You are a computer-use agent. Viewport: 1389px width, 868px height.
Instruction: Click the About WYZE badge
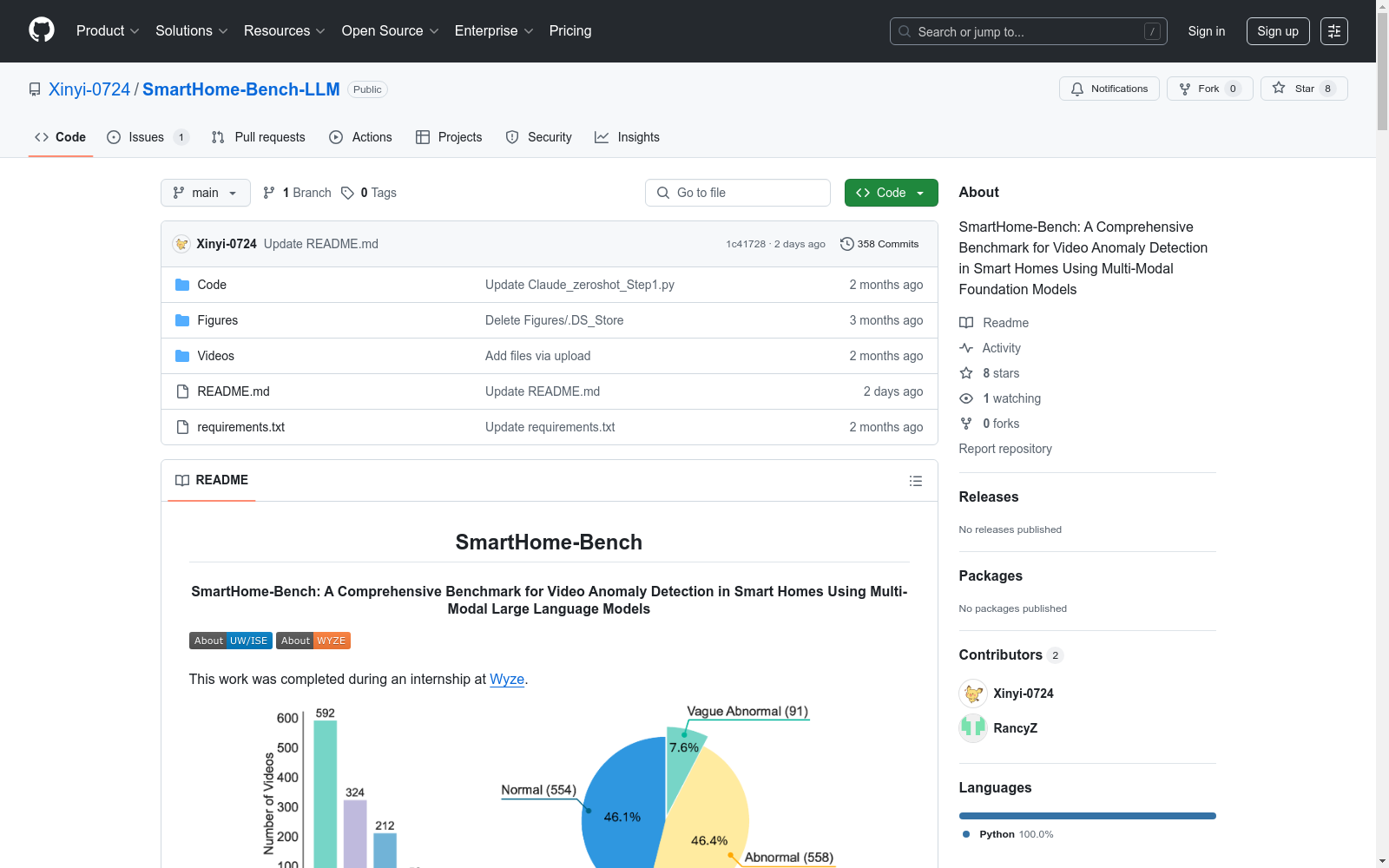[313, 641]
